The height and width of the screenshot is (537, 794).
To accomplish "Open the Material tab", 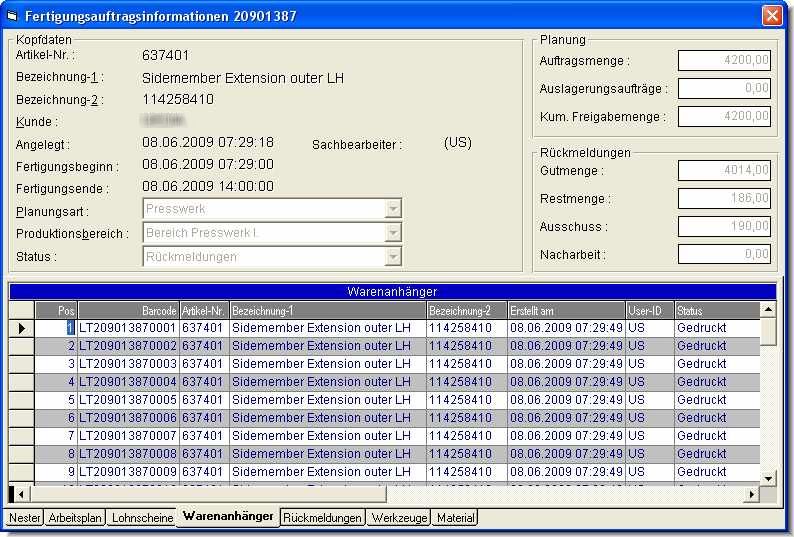I will click(456, 518).
